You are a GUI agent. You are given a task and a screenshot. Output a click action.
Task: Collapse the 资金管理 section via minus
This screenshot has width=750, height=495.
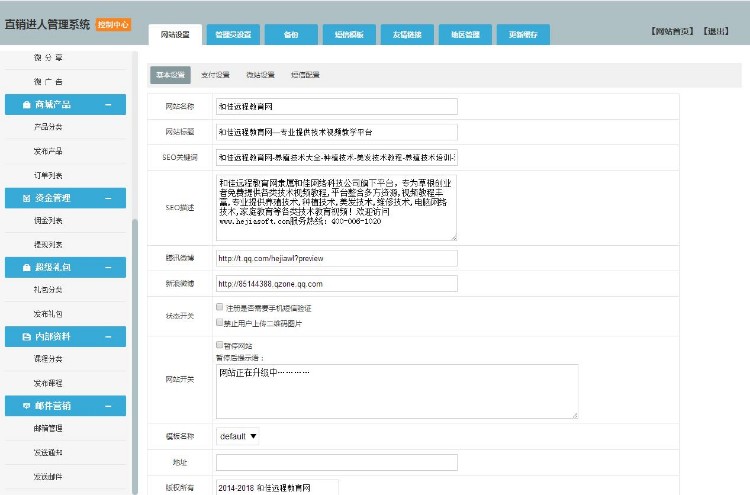(108, 198)
